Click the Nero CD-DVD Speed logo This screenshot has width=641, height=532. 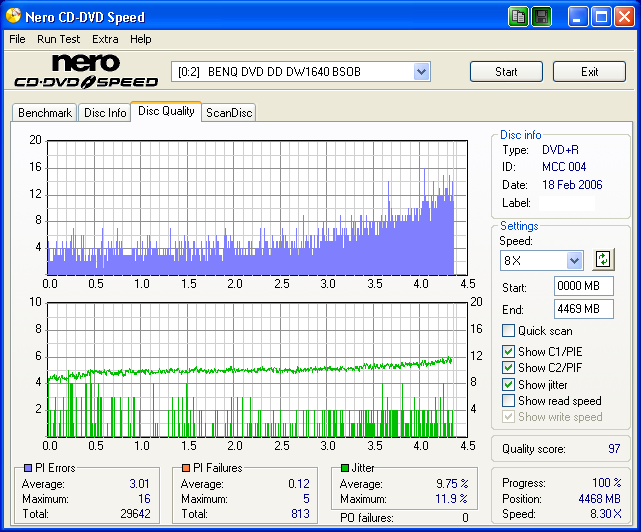click(x=85, y=71)
